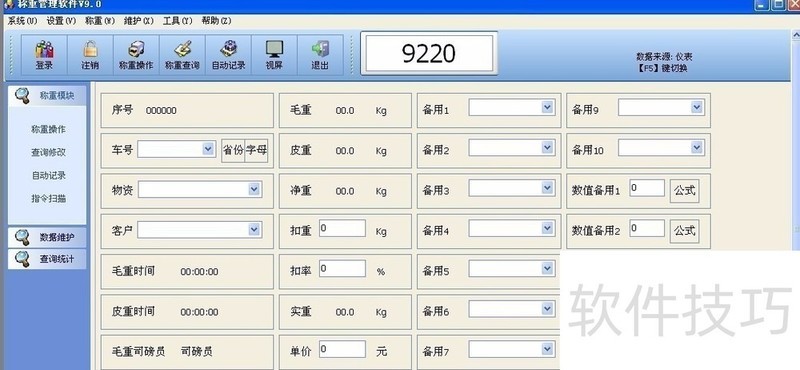Click magnifier icon of 称重模块 panel
Image resolution: width=800 pixels, height=370 pixels.
21,95
